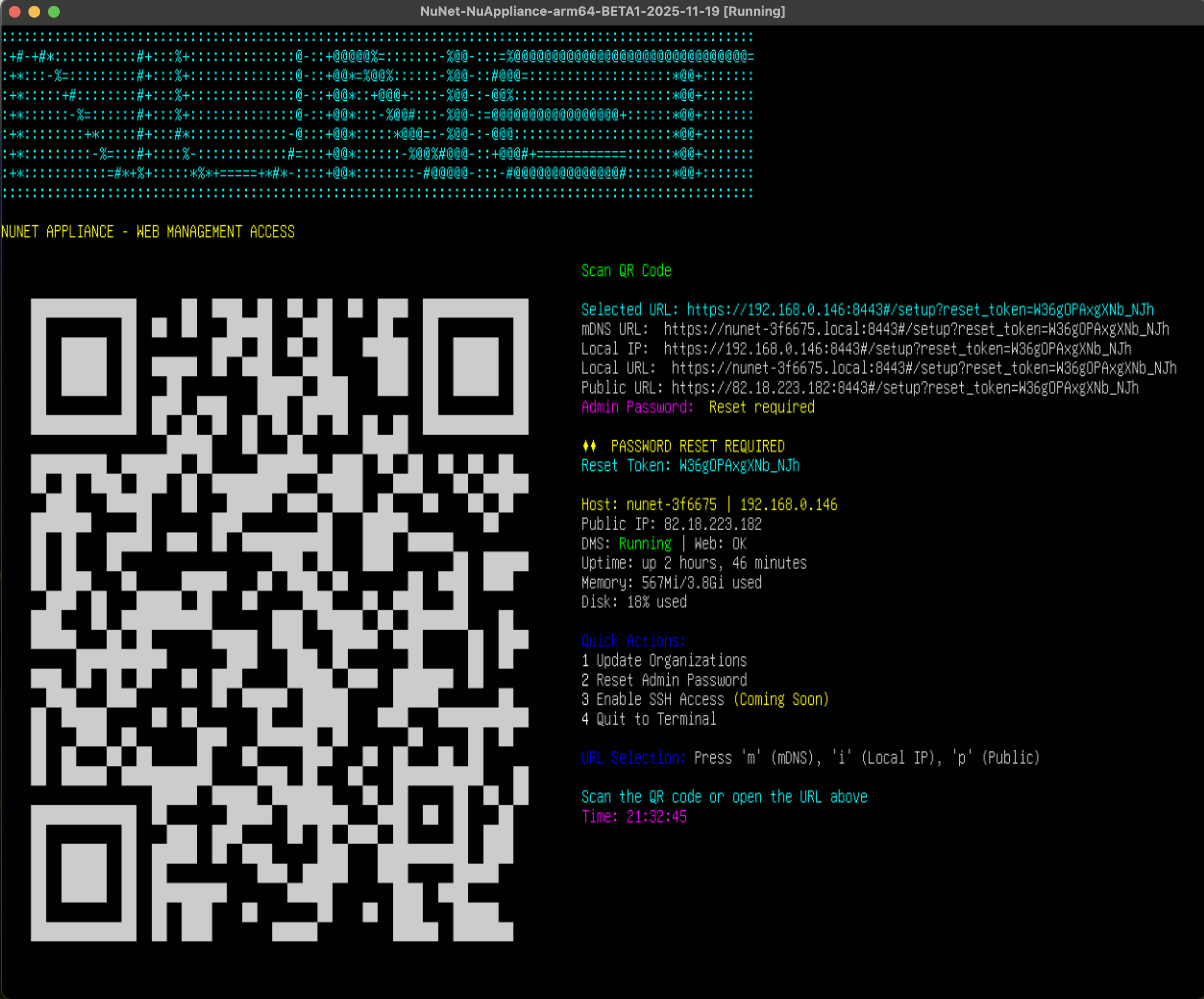Select quick action 3 Enable SSH Access
The width and height of the screenshot is (1204, 999).
[704, 700]
